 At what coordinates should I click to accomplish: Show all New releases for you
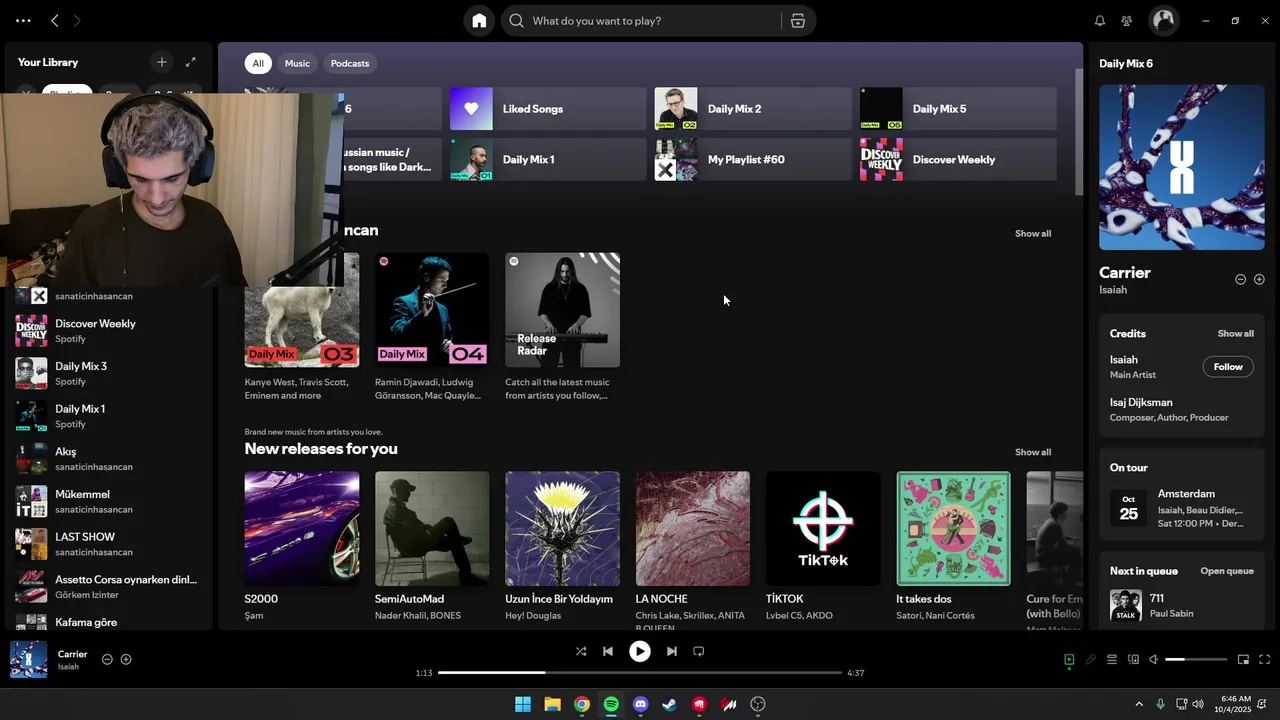click(1033, 452)
